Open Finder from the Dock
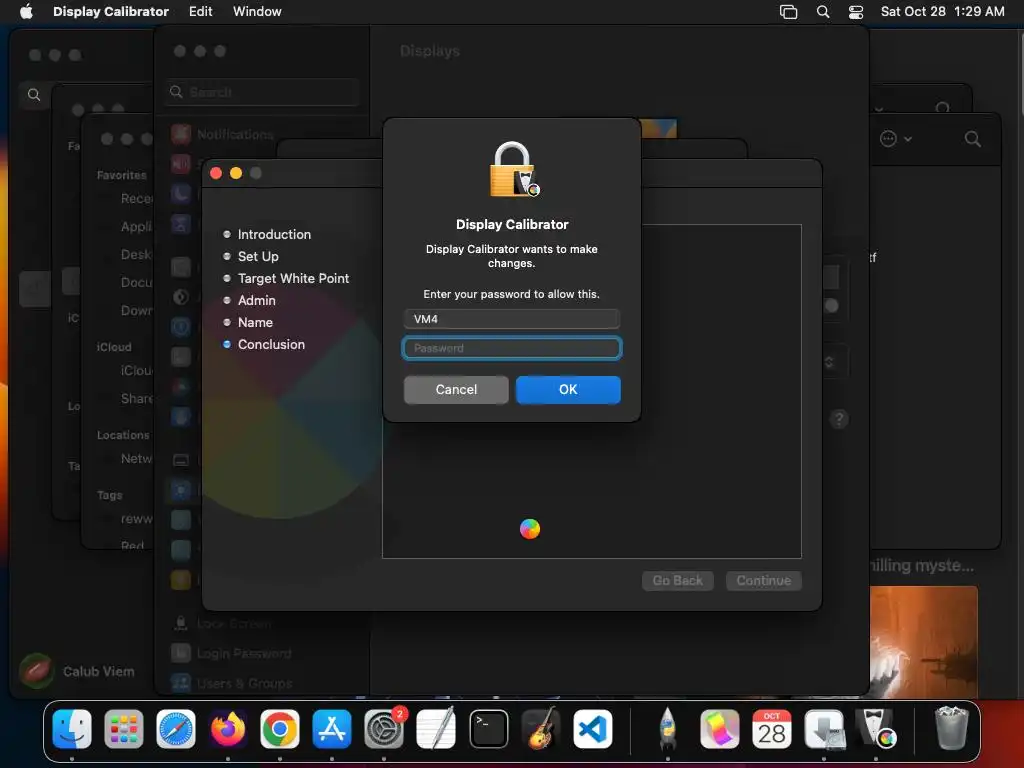1024x768 pixels. [x=72, y=728]
